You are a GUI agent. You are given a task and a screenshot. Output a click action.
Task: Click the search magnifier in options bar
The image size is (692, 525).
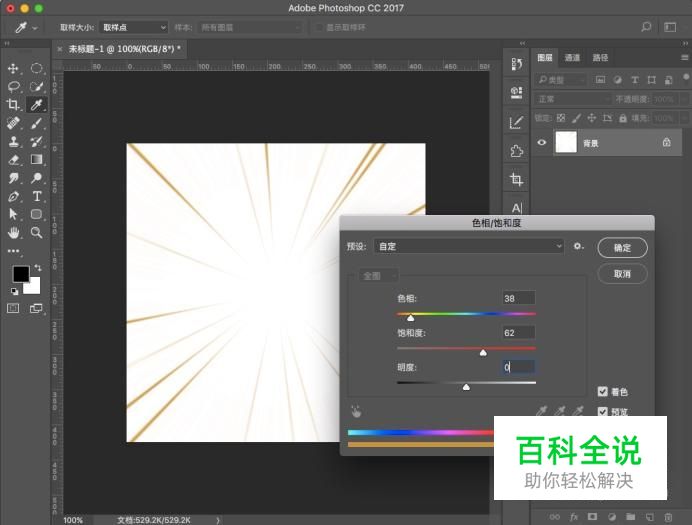pos(646,27)
